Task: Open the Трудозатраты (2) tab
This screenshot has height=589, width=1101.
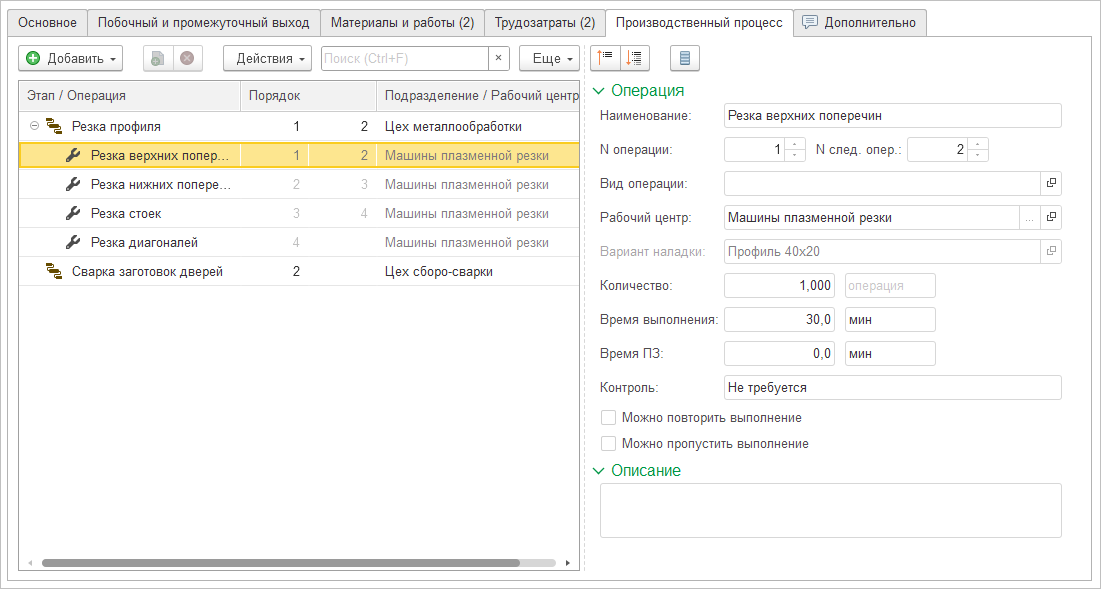Action: click(545, 22)
